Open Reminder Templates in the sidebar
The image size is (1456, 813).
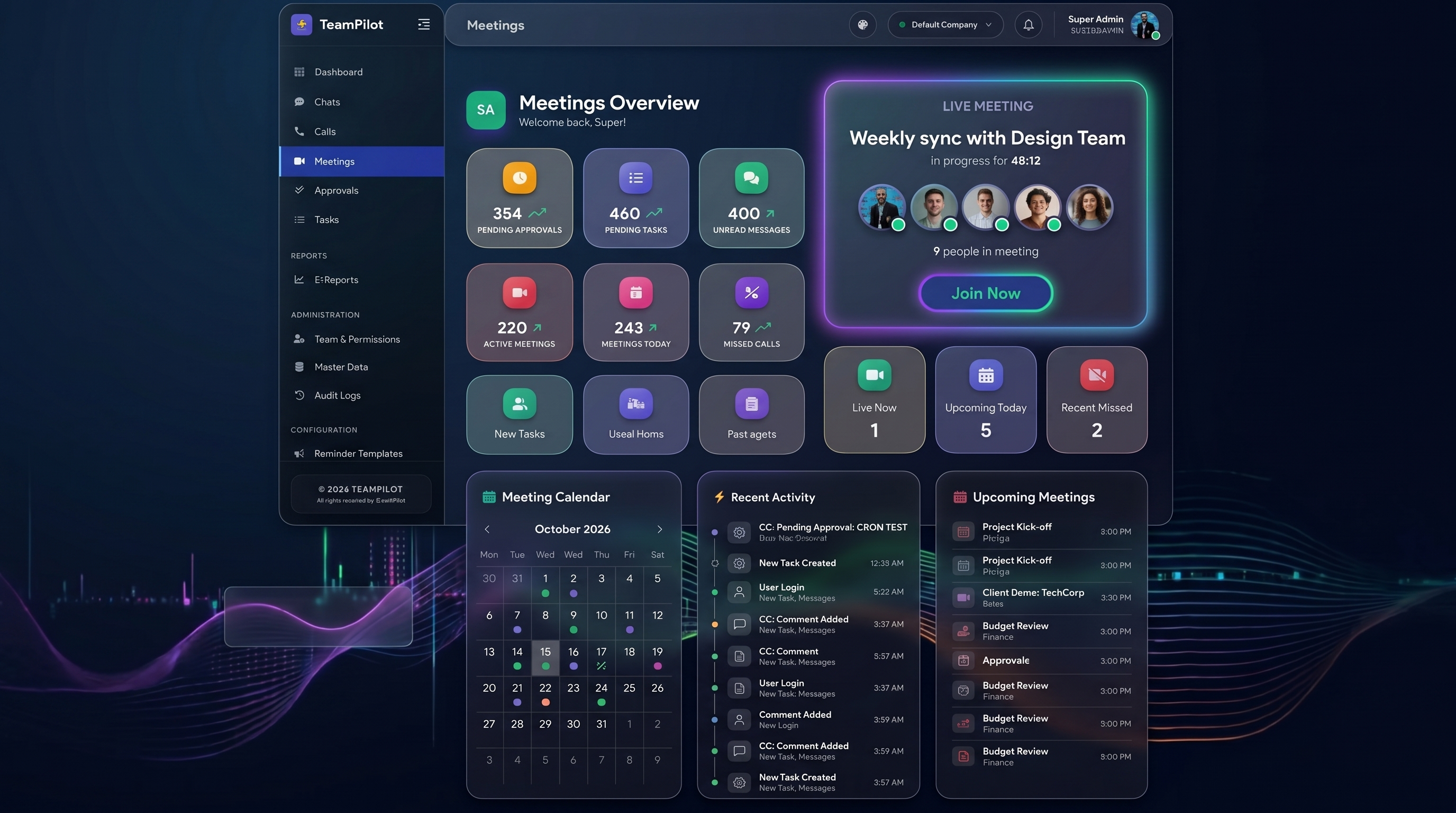362,453
